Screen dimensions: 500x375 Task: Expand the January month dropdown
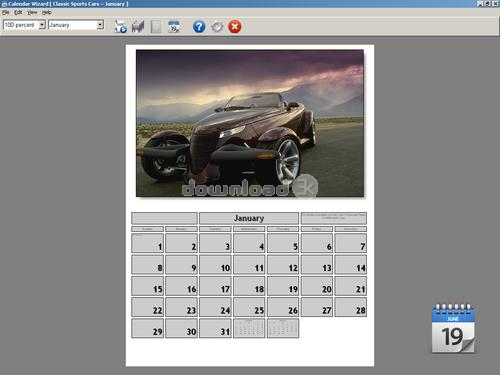(100, 25)
